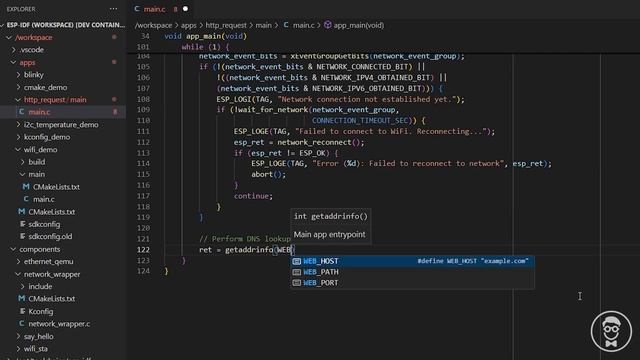
Task: Click WEB_PATH suggestion constant icon
Action: (297, 272)
